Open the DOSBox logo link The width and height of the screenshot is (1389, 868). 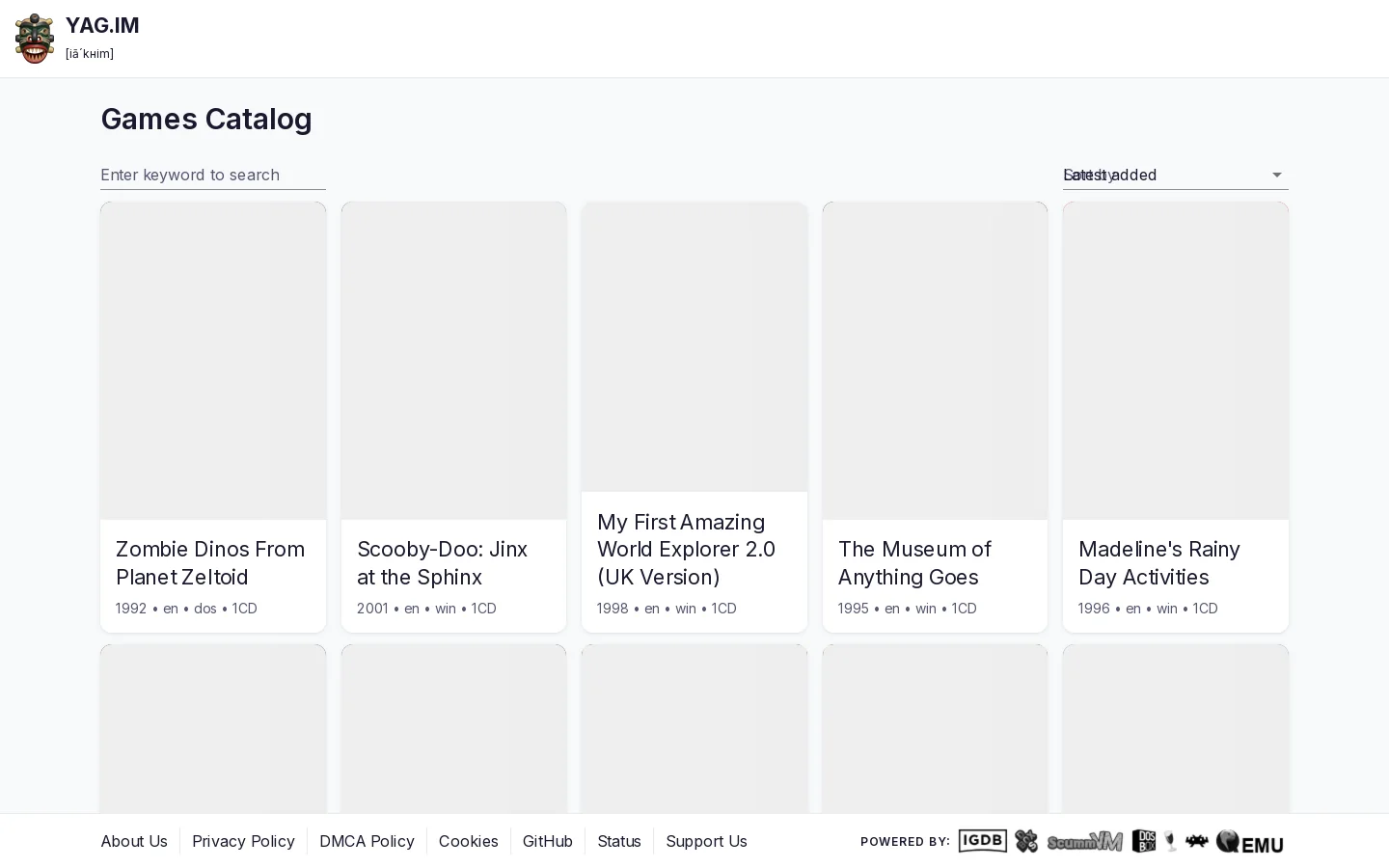pos(1143,841)
